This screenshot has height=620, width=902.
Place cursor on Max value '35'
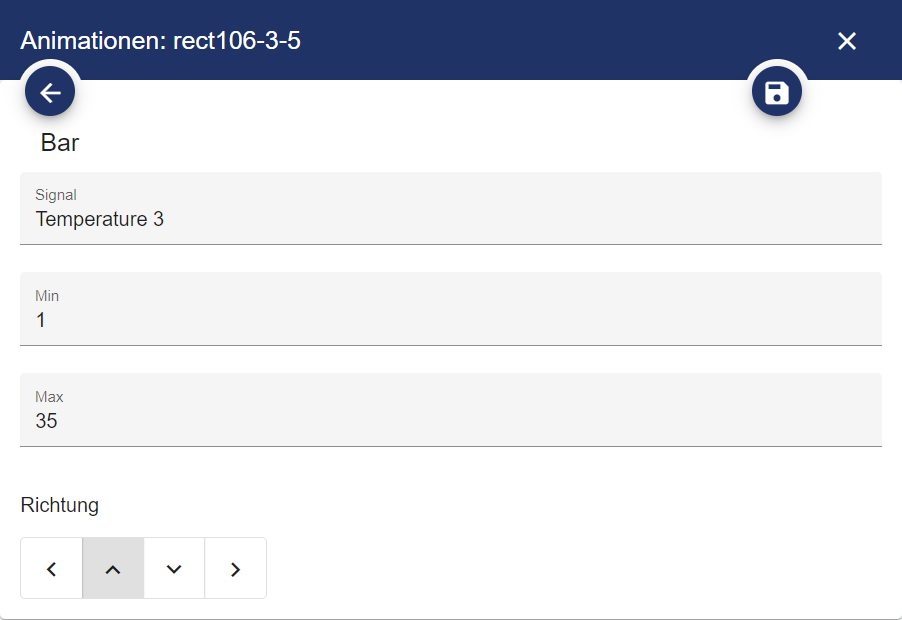46,421
